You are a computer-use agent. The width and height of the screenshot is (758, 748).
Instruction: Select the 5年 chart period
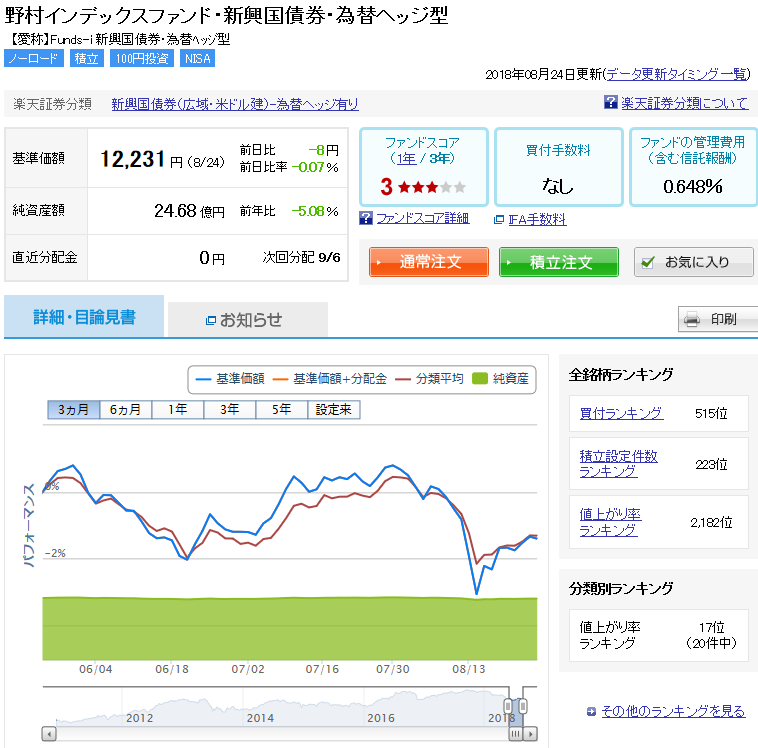(282, 410)
